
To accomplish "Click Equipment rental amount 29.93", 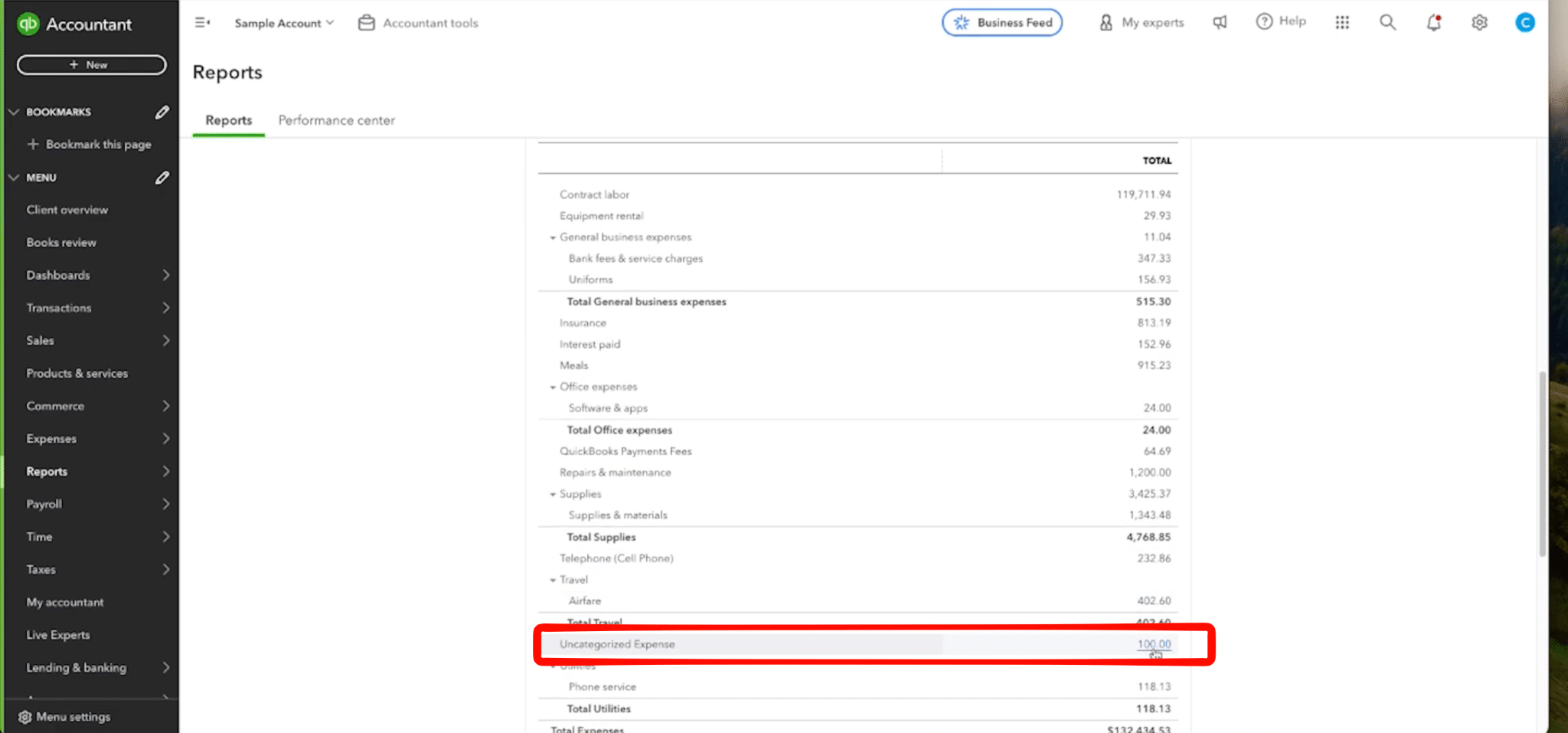I will pyautogui.click(x=1157, y=216).
